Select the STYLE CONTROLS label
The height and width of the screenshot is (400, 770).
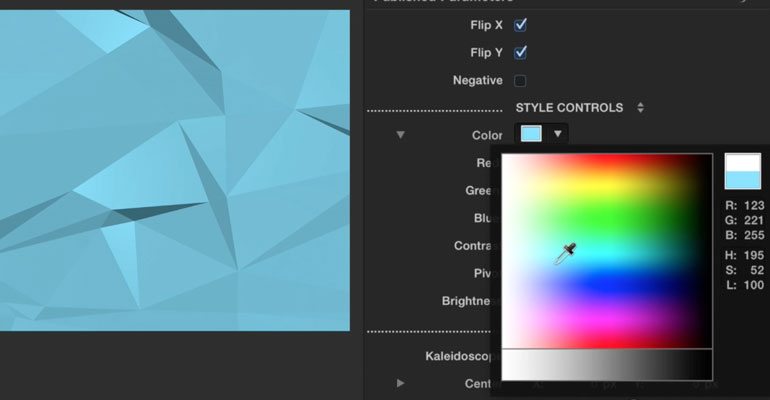point(569,107)
